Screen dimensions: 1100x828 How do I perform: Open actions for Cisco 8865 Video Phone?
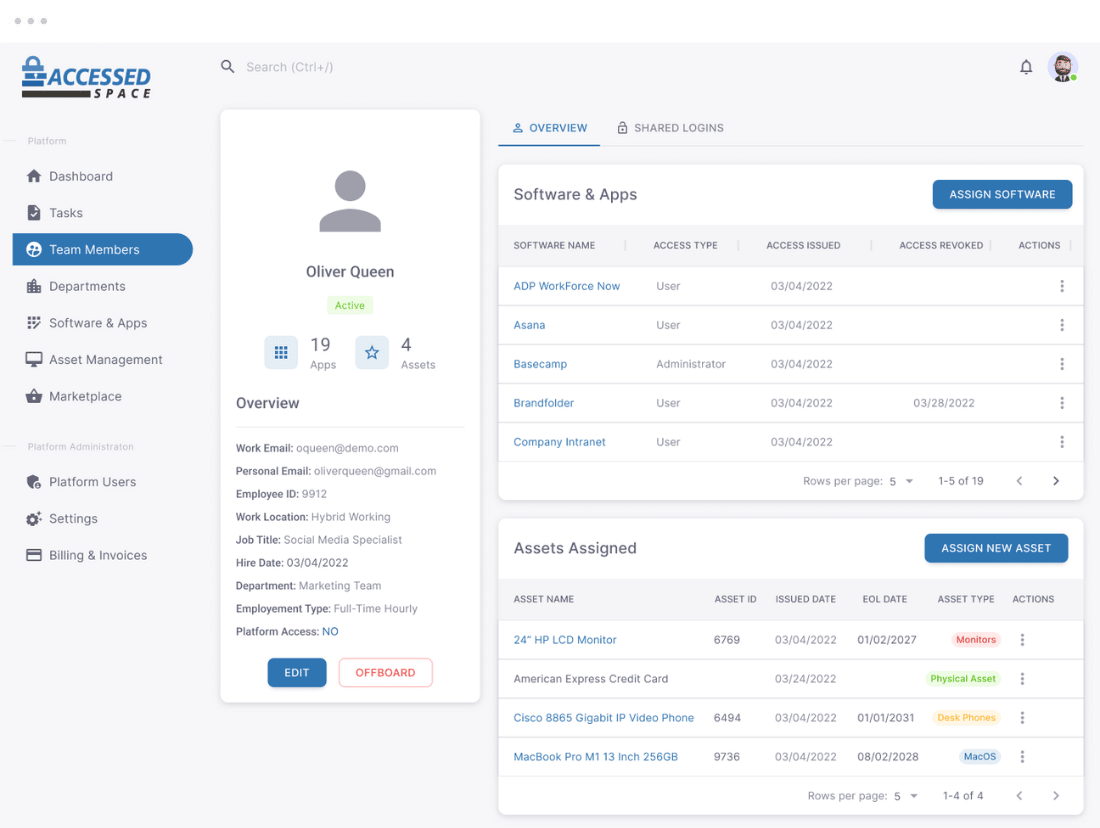(1022, 718)
